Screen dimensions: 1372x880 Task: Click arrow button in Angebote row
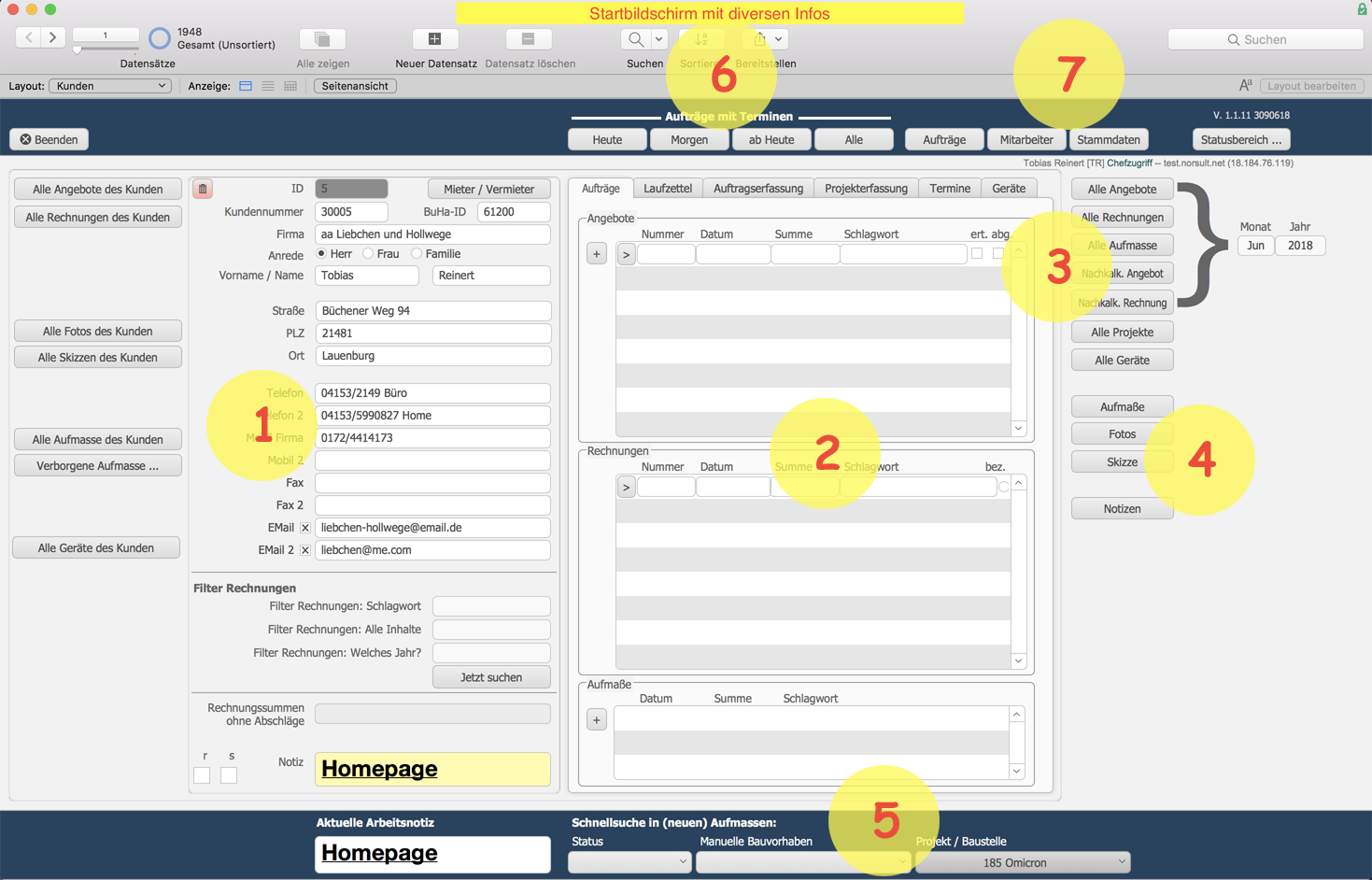click(626, 254)
